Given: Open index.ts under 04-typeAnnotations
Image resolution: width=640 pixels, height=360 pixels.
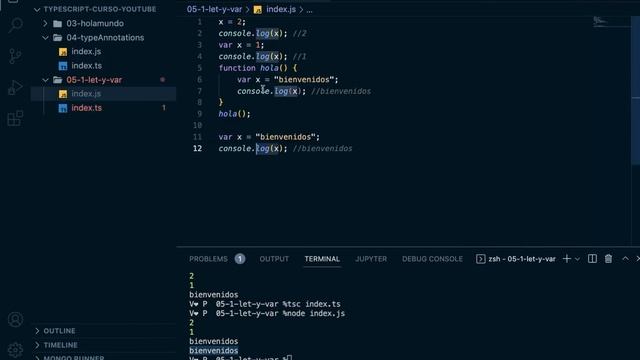Looking at the screenshot, I should [x=87, y=66].
